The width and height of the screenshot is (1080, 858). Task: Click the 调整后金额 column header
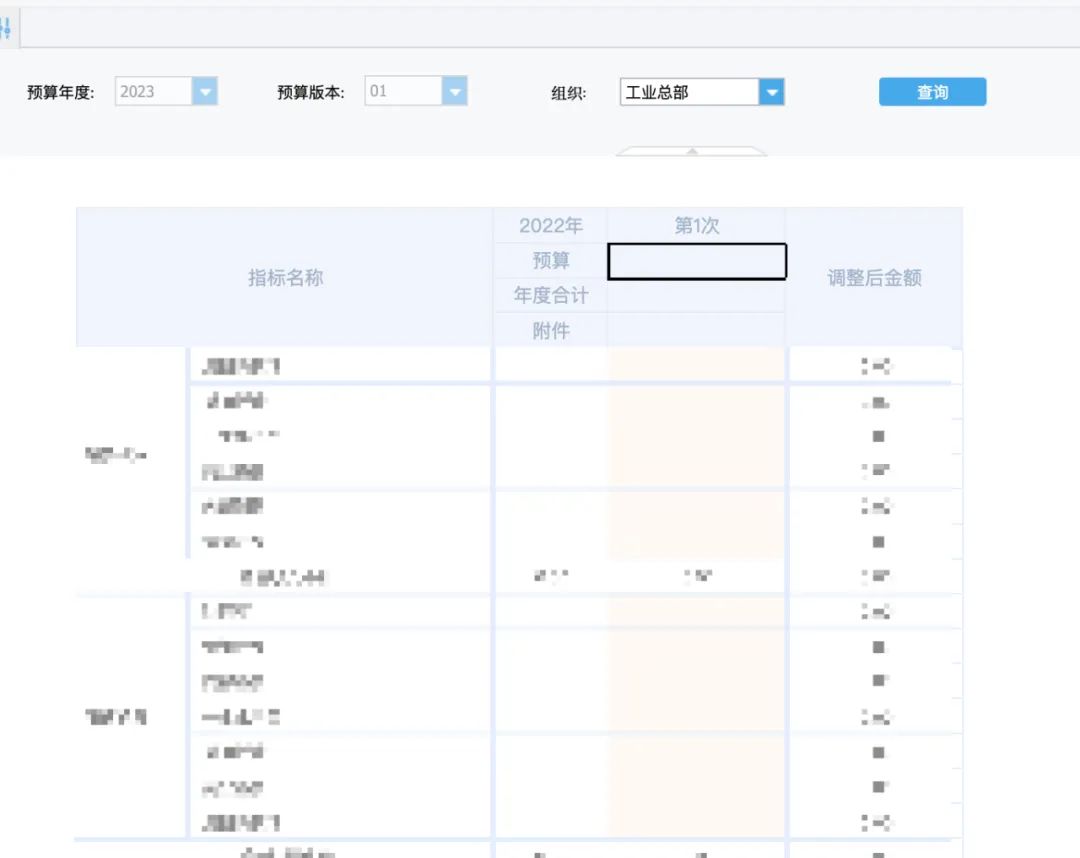click(x=873, y=278)
